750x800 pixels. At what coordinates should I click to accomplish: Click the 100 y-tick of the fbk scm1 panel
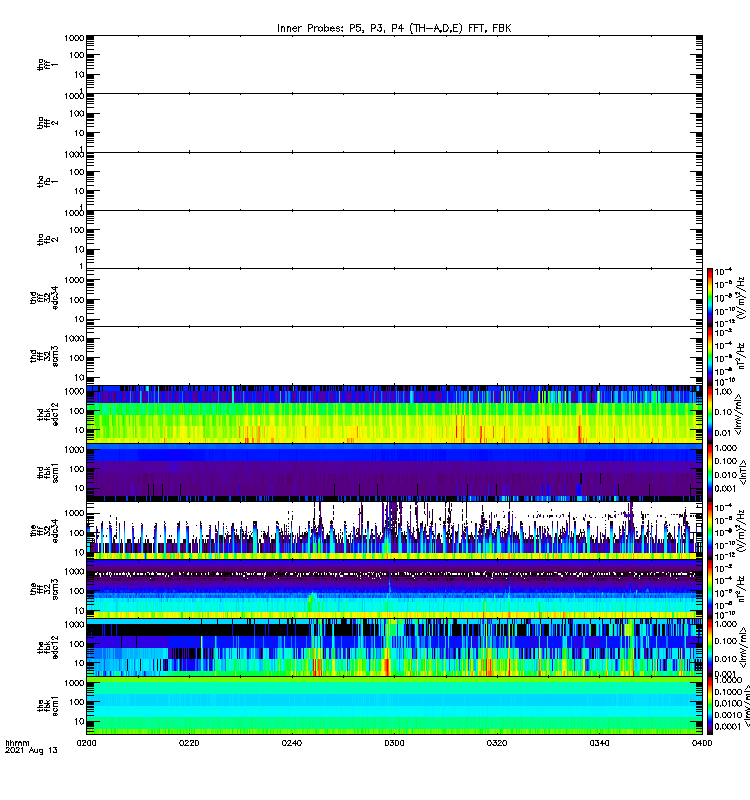click(x=77, y=702)
